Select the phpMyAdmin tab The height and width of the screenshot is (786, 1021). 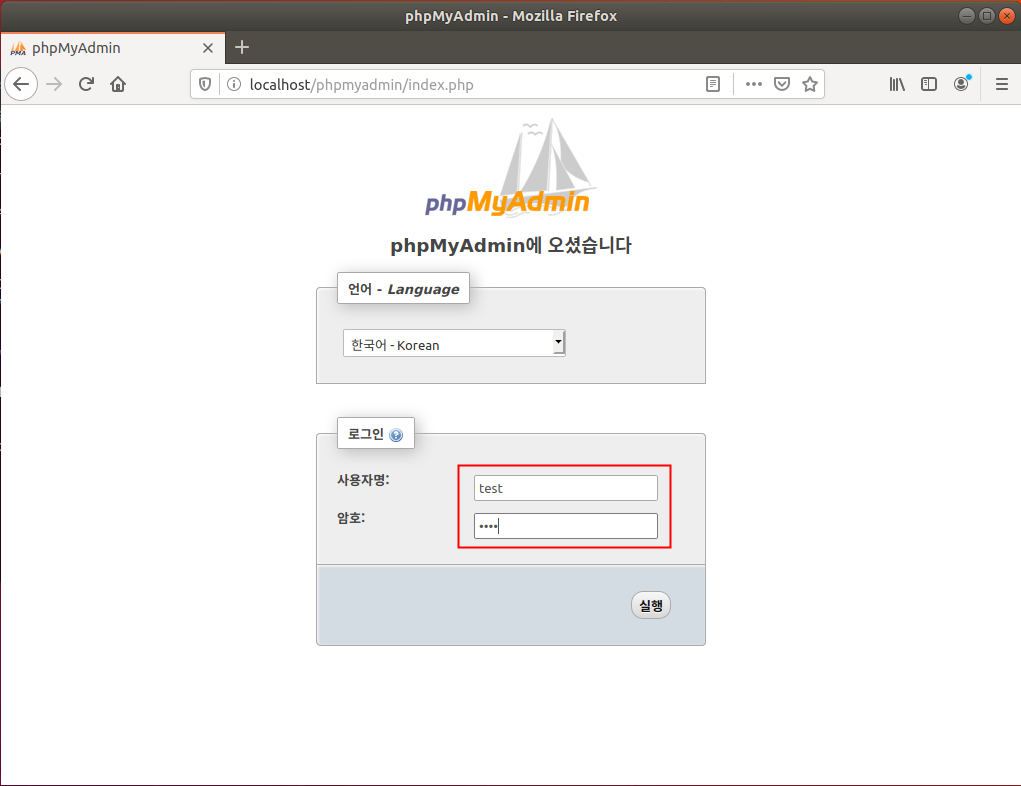[x=113, y=48]
